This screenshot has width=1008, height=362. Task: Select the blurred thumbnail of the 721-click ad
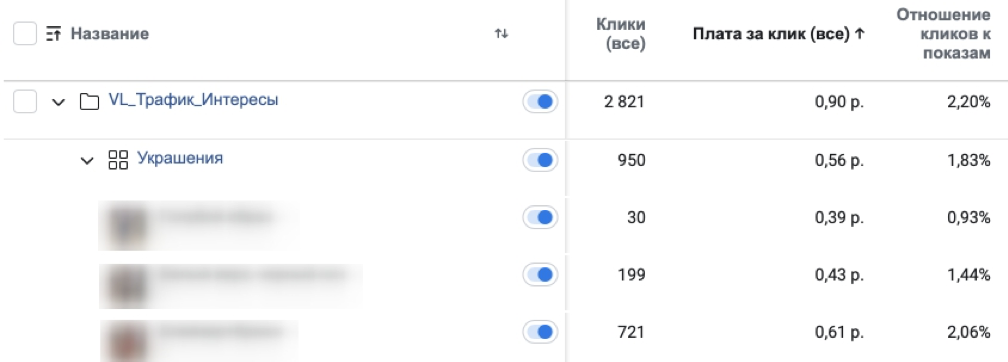tap(127, 340)
